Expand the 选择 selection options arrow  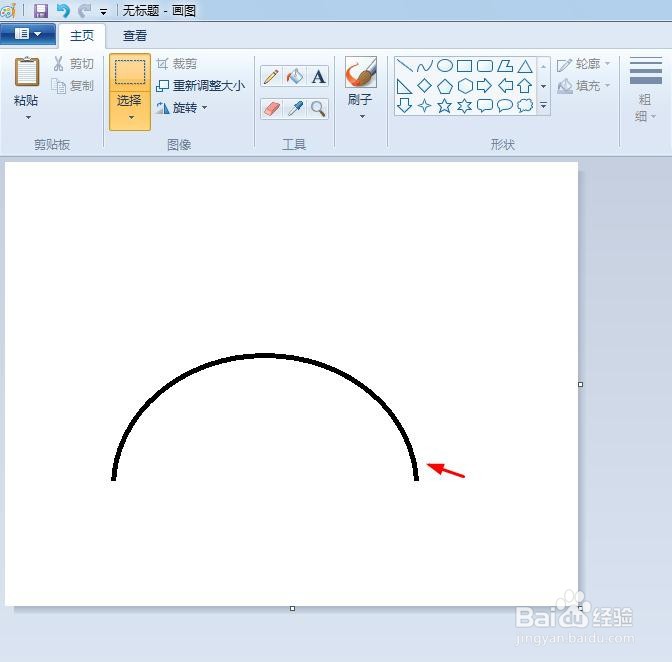pos(131,117)
